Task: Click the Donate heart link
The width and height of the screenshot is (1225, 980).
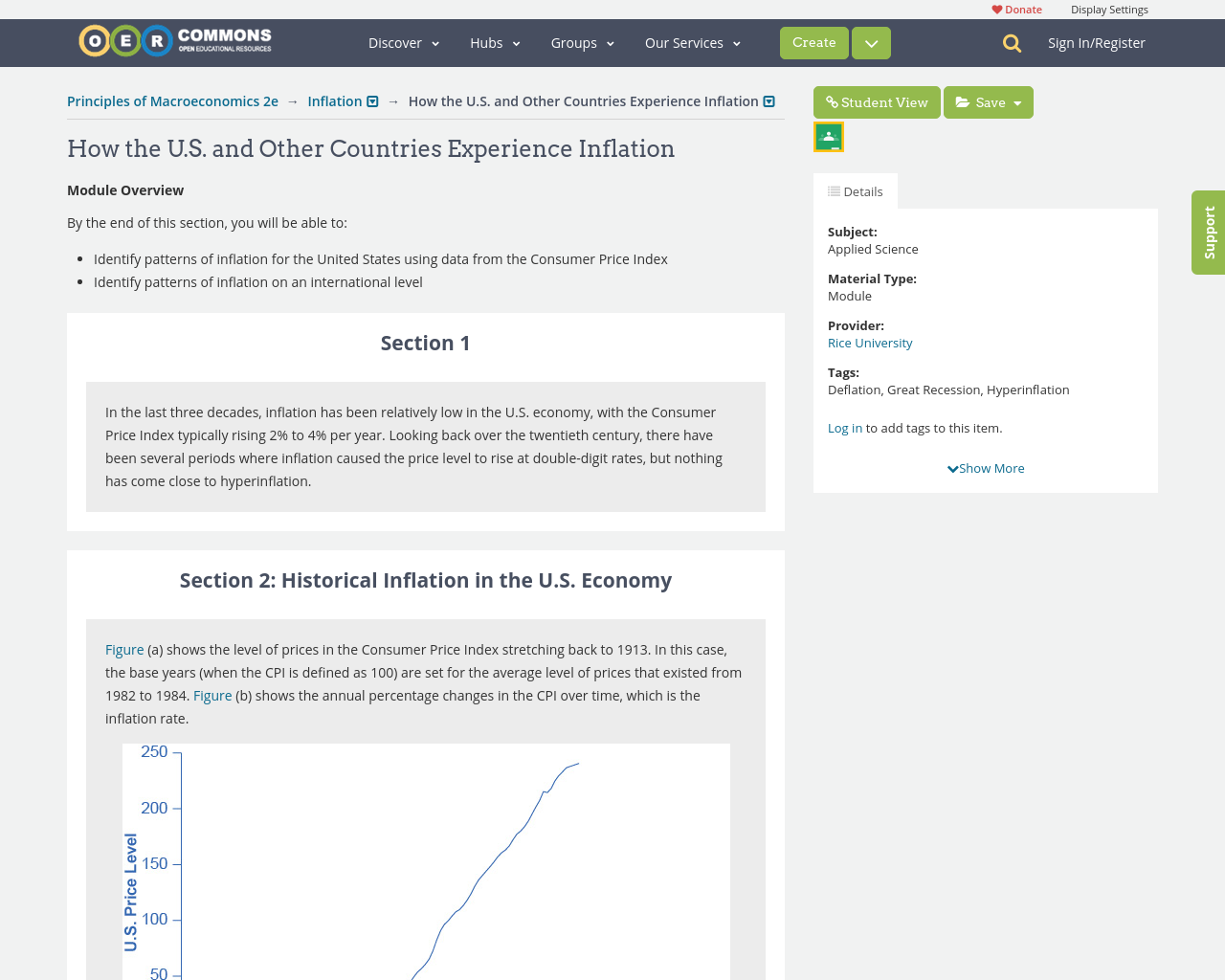Action: 1016,10
